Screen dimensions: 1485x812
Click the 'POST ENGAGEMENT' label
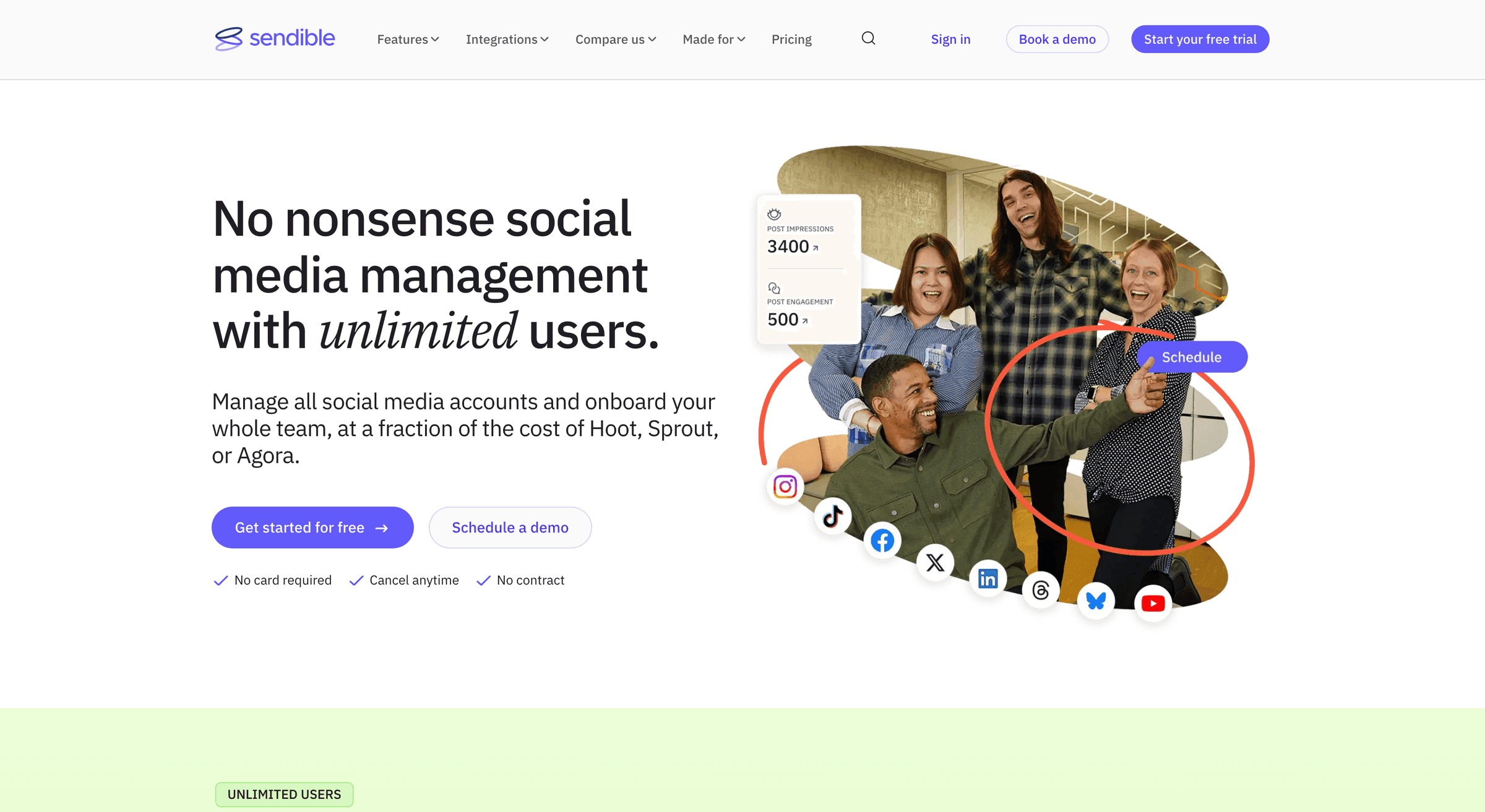[800, 302]
